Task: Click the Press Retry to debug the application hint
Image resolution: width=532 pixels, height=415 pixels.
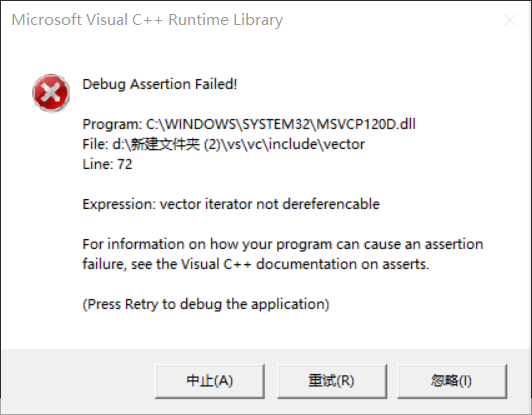Action: [x=206, y=304]
